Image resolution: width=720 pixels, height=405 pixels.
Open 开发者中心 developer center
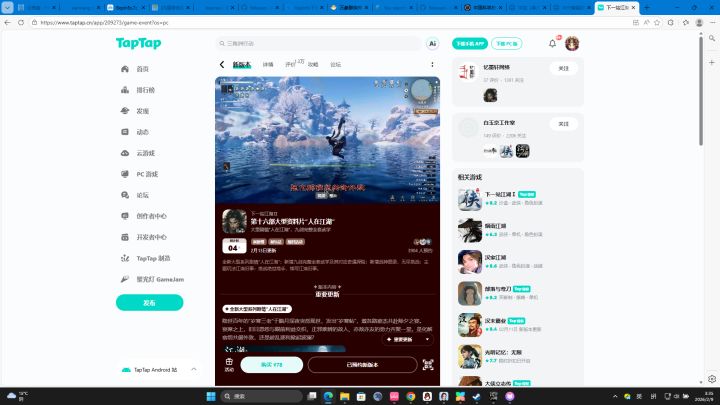(x=151, y=237)
